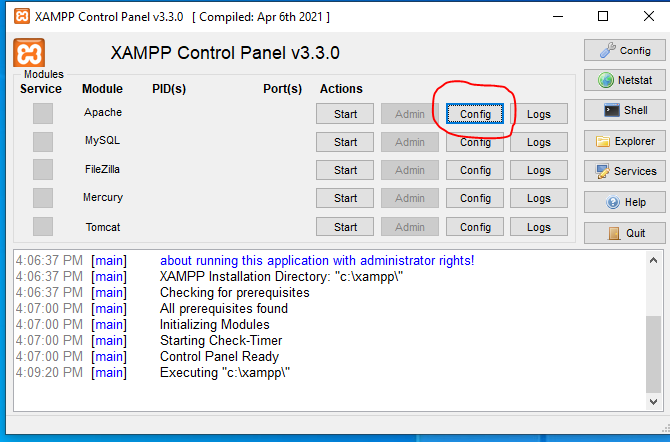The width and height of the screenshot is (670, 442).
Task: Click the Service column header
Action: tap(41, 88)
